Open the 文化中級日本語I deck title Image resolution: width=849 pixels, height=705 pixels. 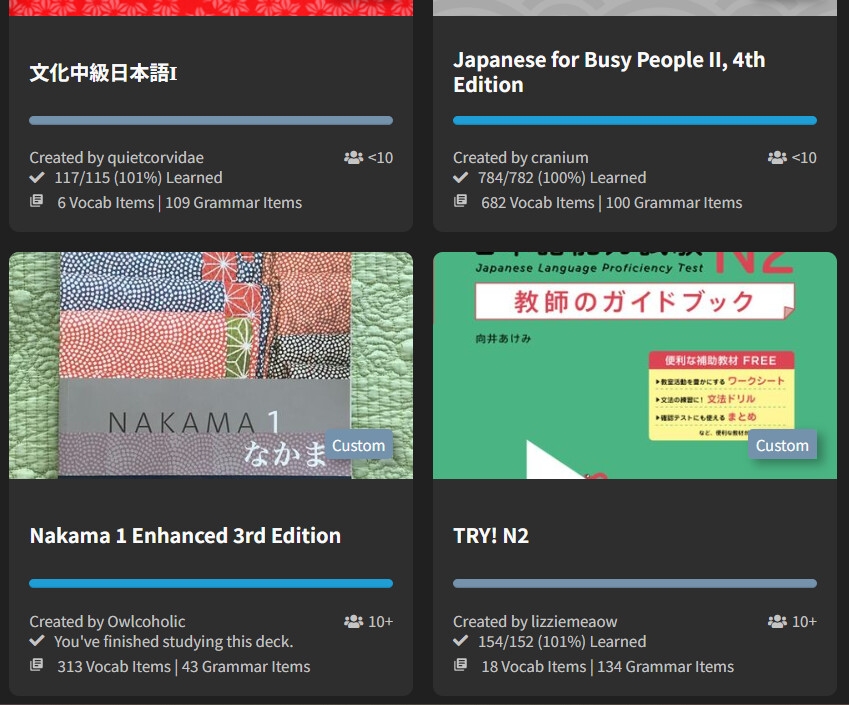point(103,73)
